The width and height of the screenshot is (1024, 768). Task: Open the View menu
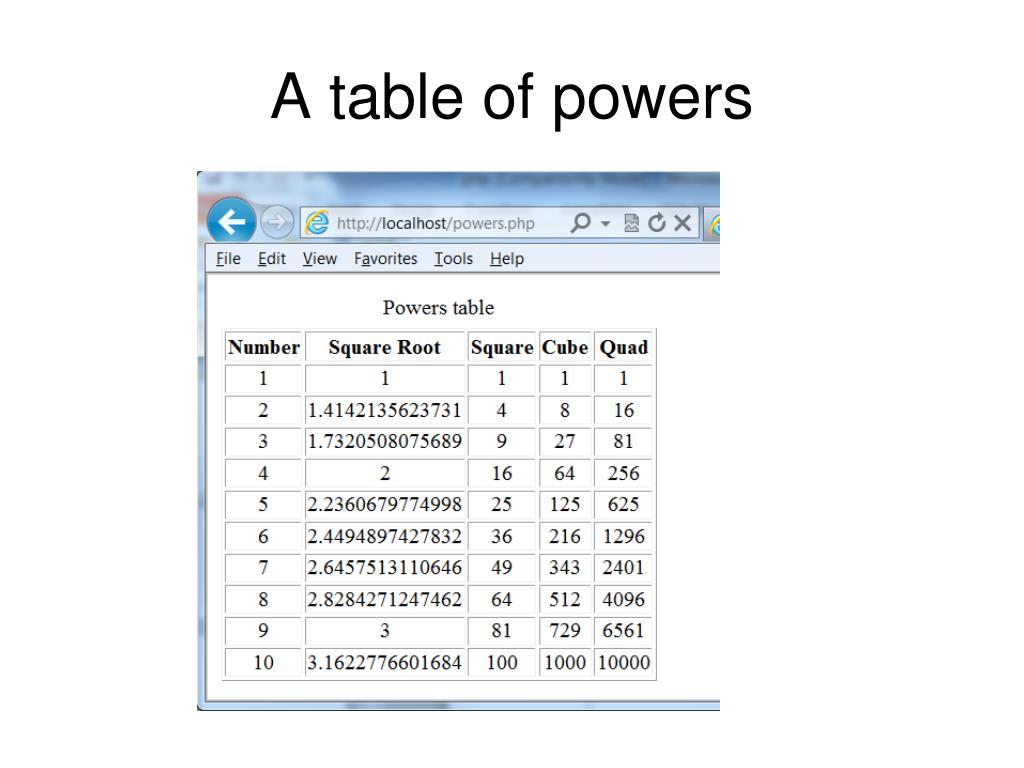click(x=319, y=259)
